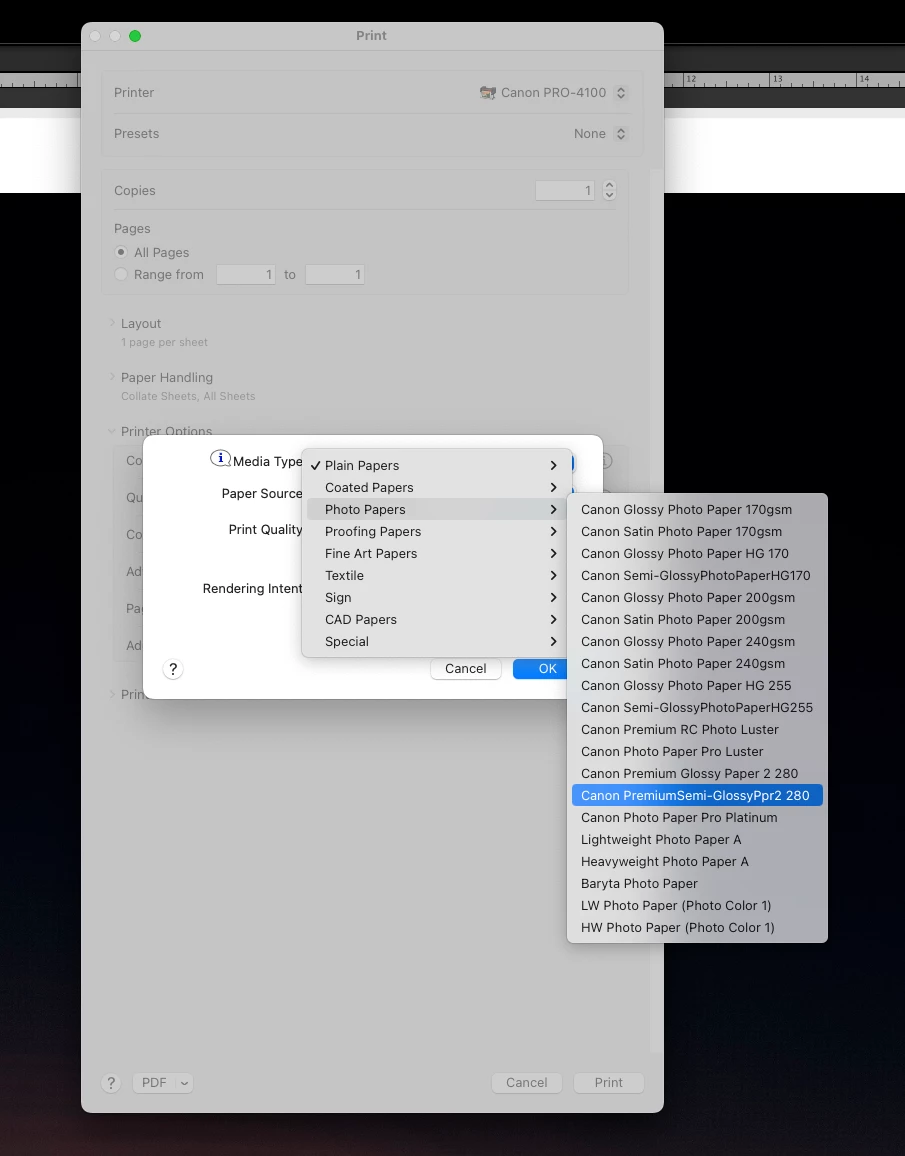Click the green zoom window button
Image resolution: width=905 pixels, height=1156 pixels.
135,36
